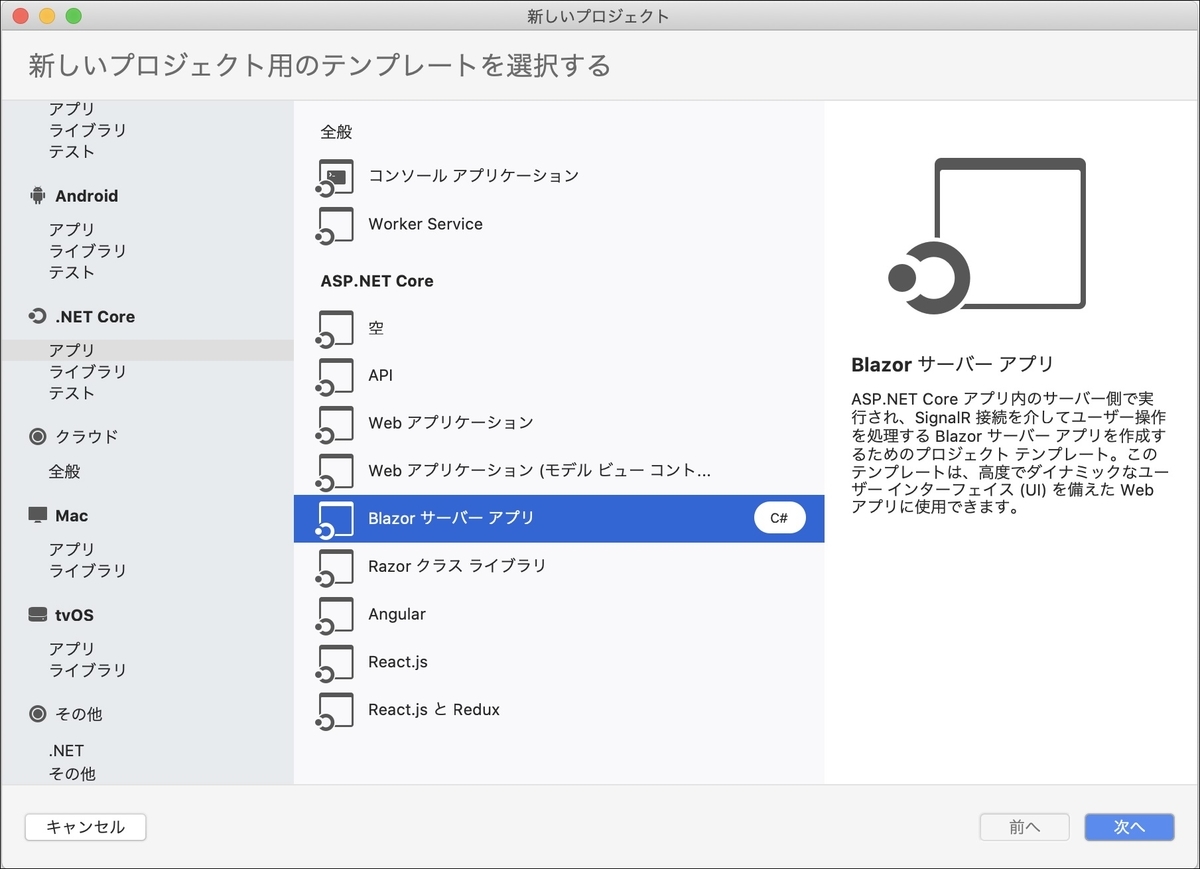The image size is (1200, 869).
Task: Click the Razor クラス ライブラリ template icon
Action: point(335,567)
